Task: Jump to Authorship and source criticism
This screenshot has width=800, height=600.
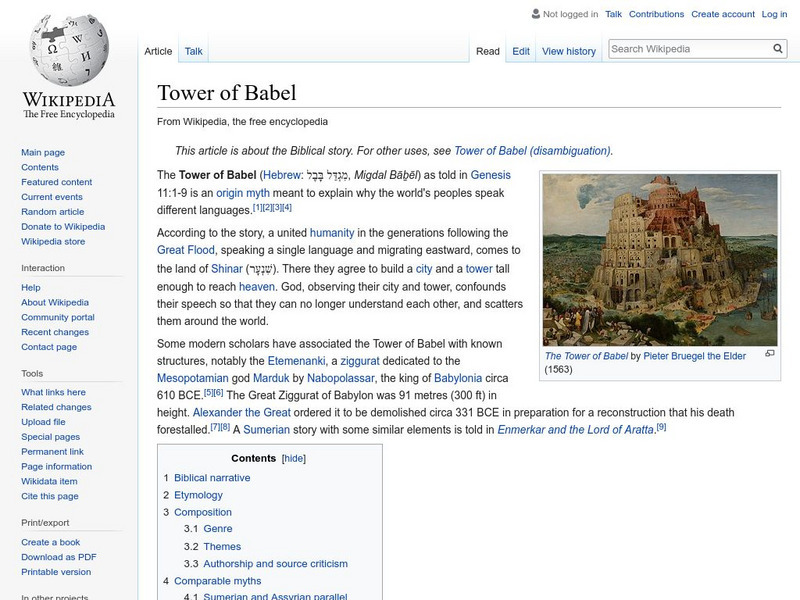Action: pos(276,564)
